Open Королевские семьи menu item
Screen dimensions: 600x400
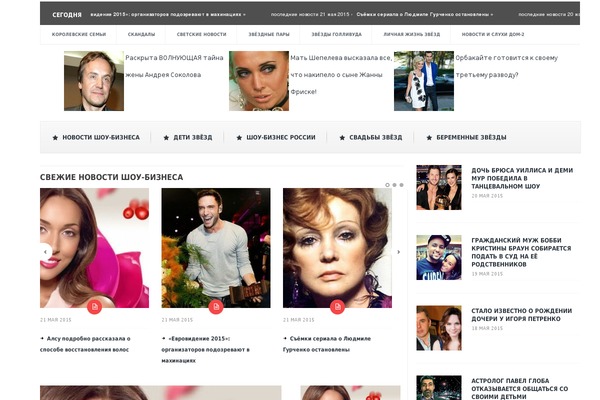pos(79,34)
